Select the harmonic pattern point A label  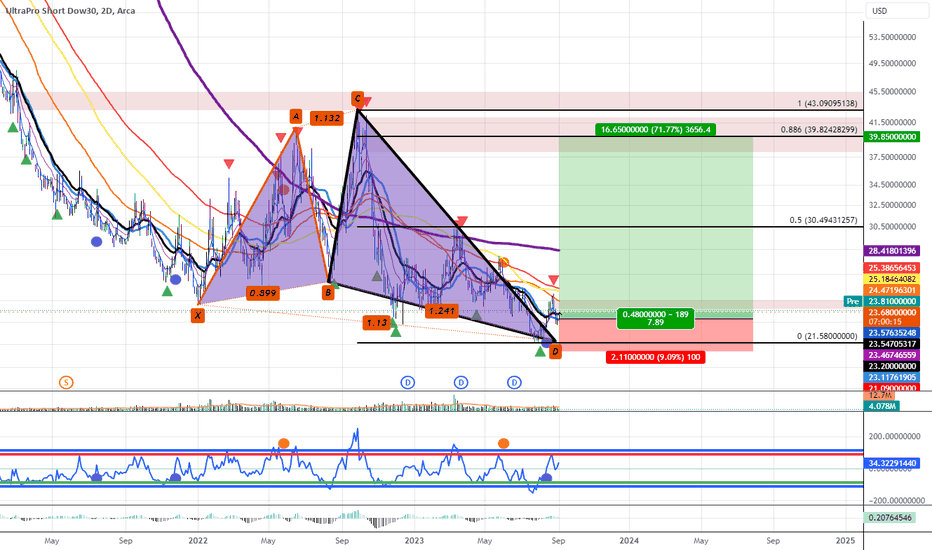click(296, 116)
